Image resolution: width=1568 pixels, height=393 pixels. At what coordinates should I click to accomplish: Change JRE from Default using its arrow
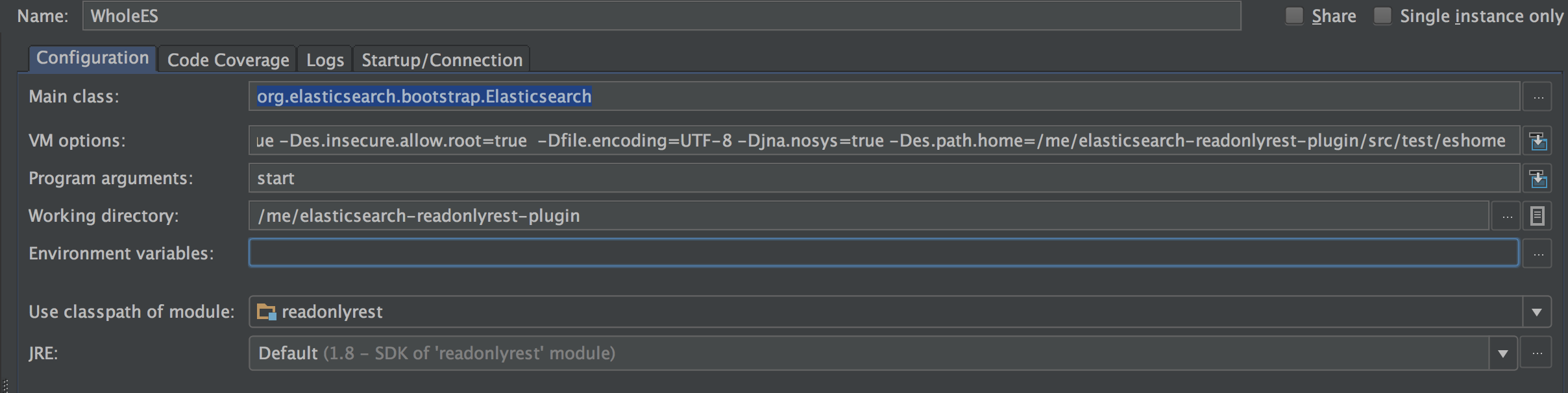1503,352
